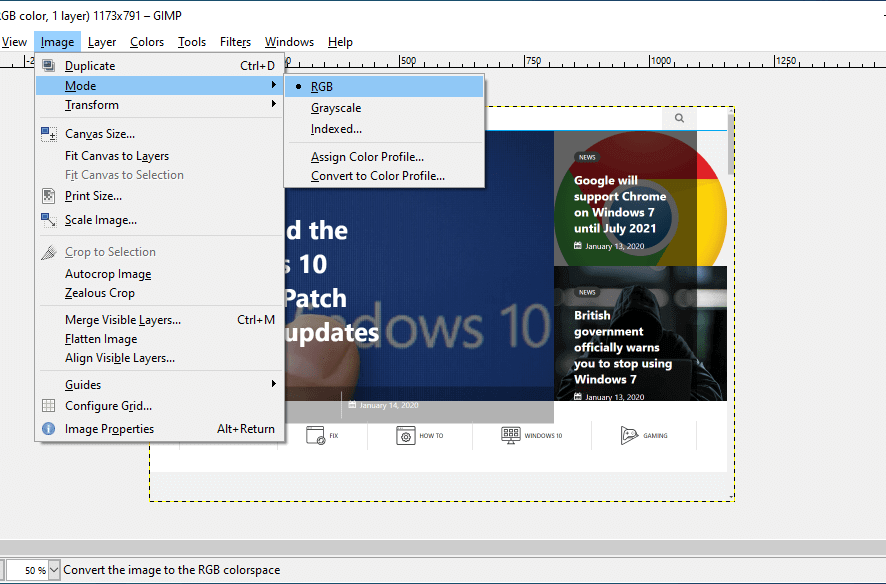This screenshot has height=584, width=886.
Task: Select Align Visible Layers...
Action: point(159,358)
